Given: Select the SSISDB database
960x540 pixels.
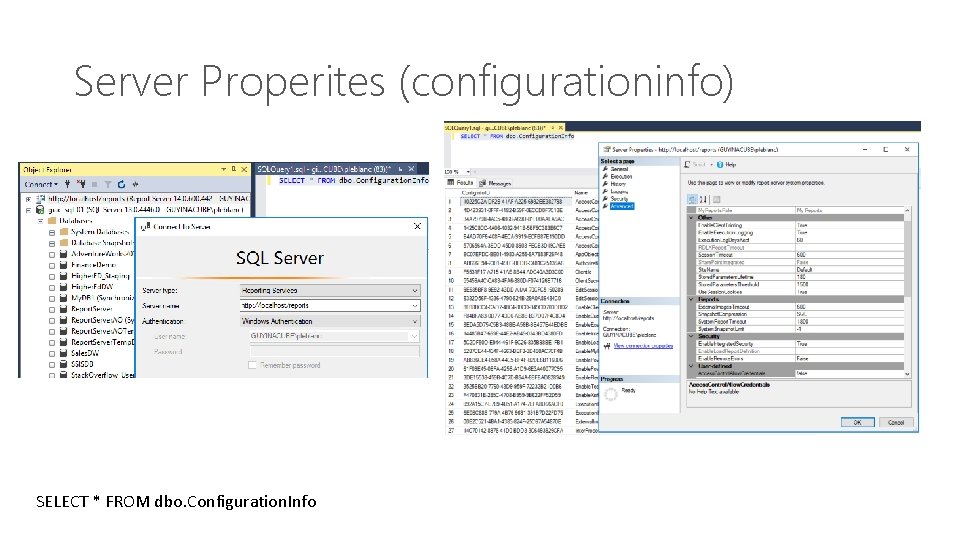Looking at the screenshot, I should (82, 364).
